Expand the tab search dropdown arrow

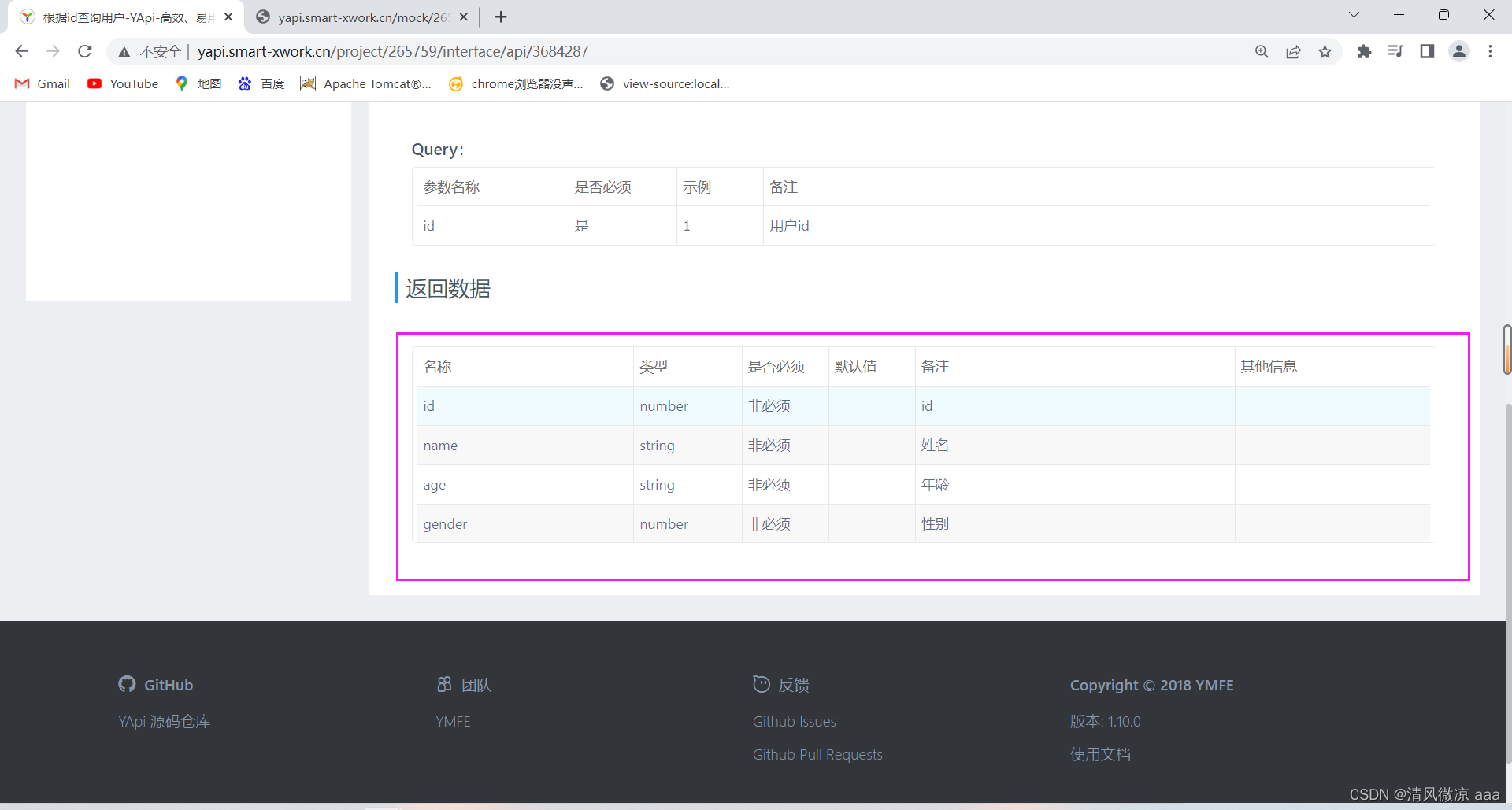[1354, 15]
